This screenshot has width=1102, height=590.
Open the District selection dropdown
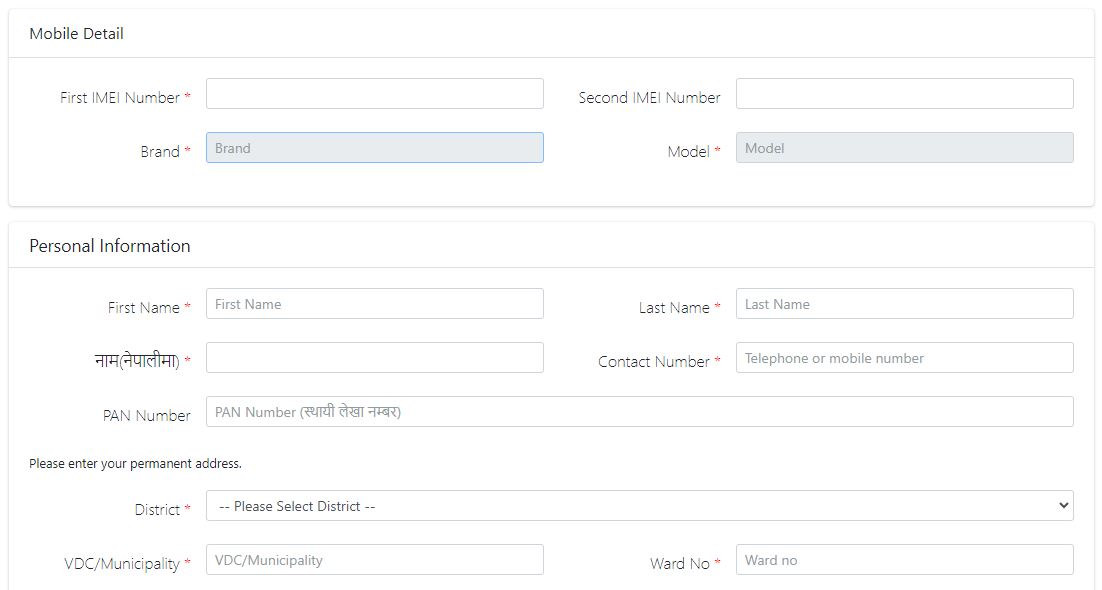coord(639,505)
